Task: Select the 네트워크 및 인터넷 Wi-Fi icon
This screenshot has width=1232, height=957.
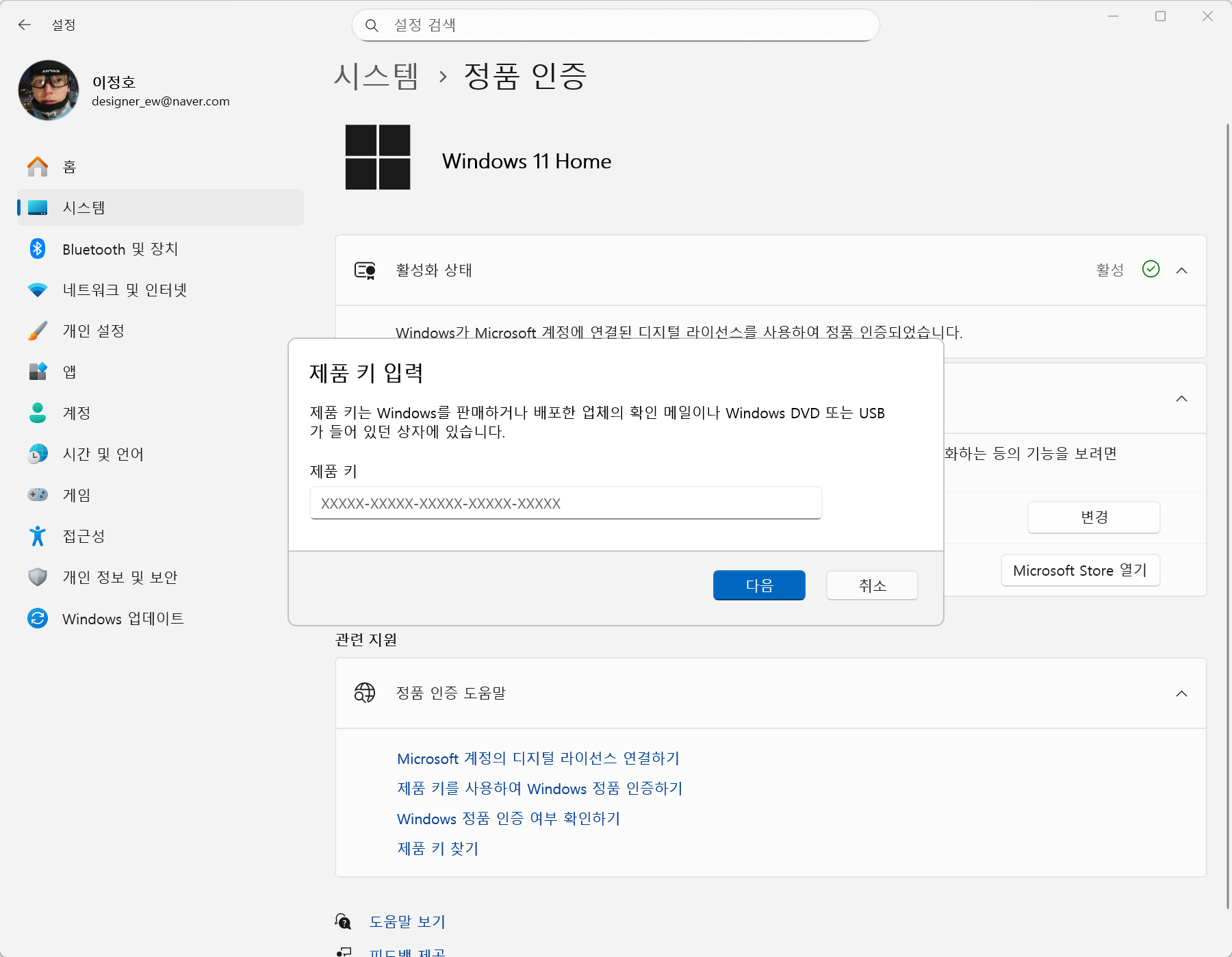Action: tap(37, 290)
